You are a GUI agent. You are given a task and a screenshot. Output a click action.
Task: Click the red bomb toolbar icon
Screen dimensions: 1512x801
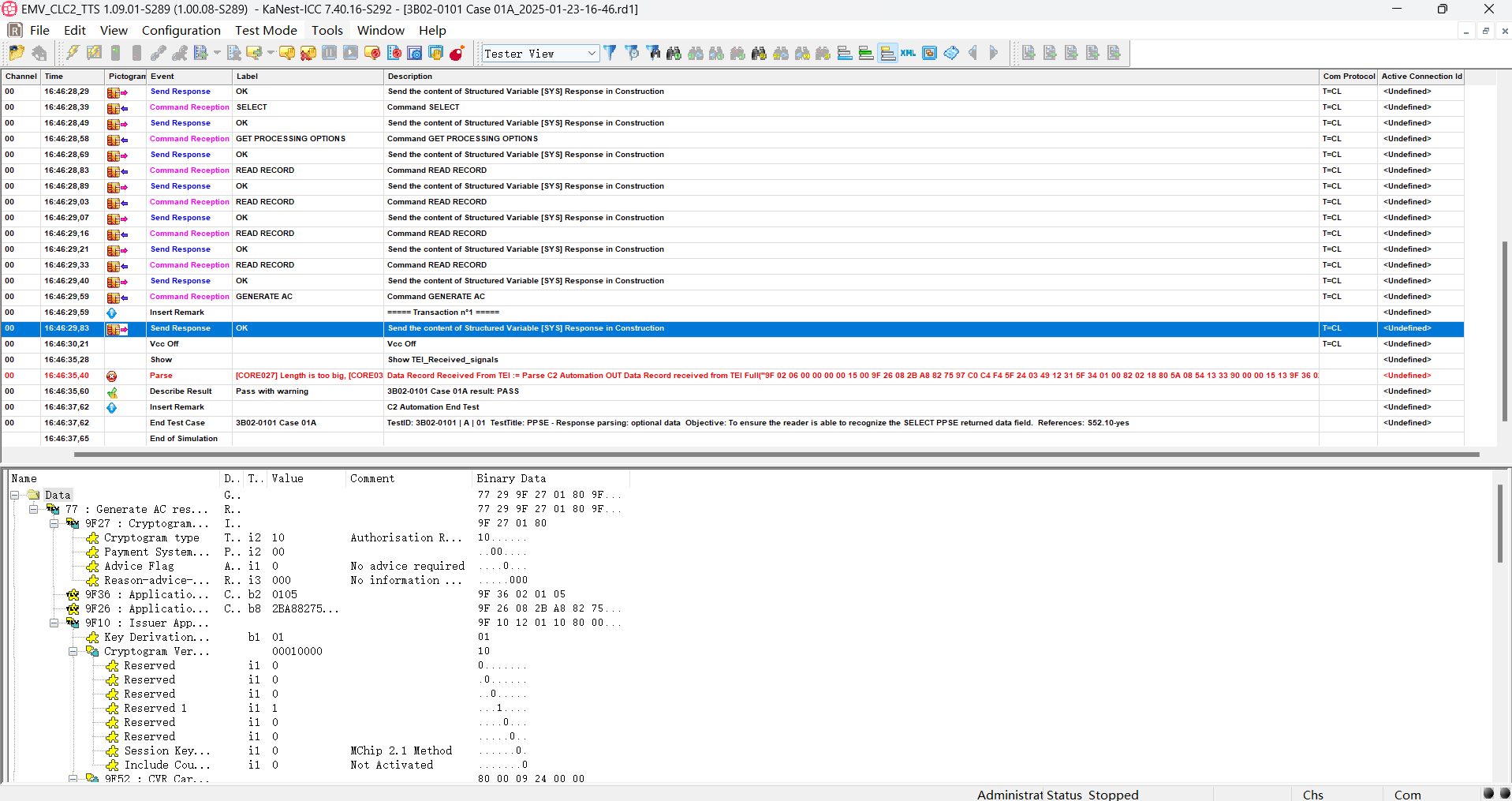(457, 53)
